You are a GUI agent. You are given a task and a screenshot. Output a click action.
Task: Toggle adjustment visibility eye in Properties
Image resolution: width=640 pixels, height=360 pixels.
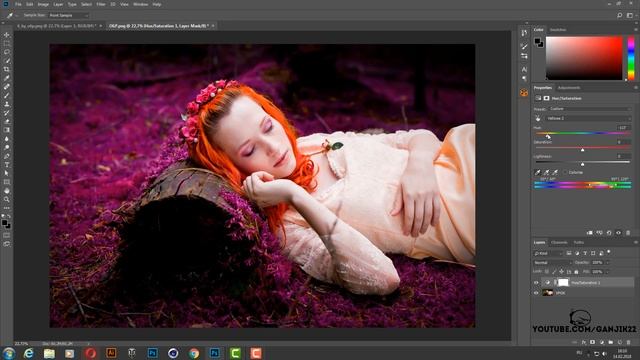(x=618, y=233)
